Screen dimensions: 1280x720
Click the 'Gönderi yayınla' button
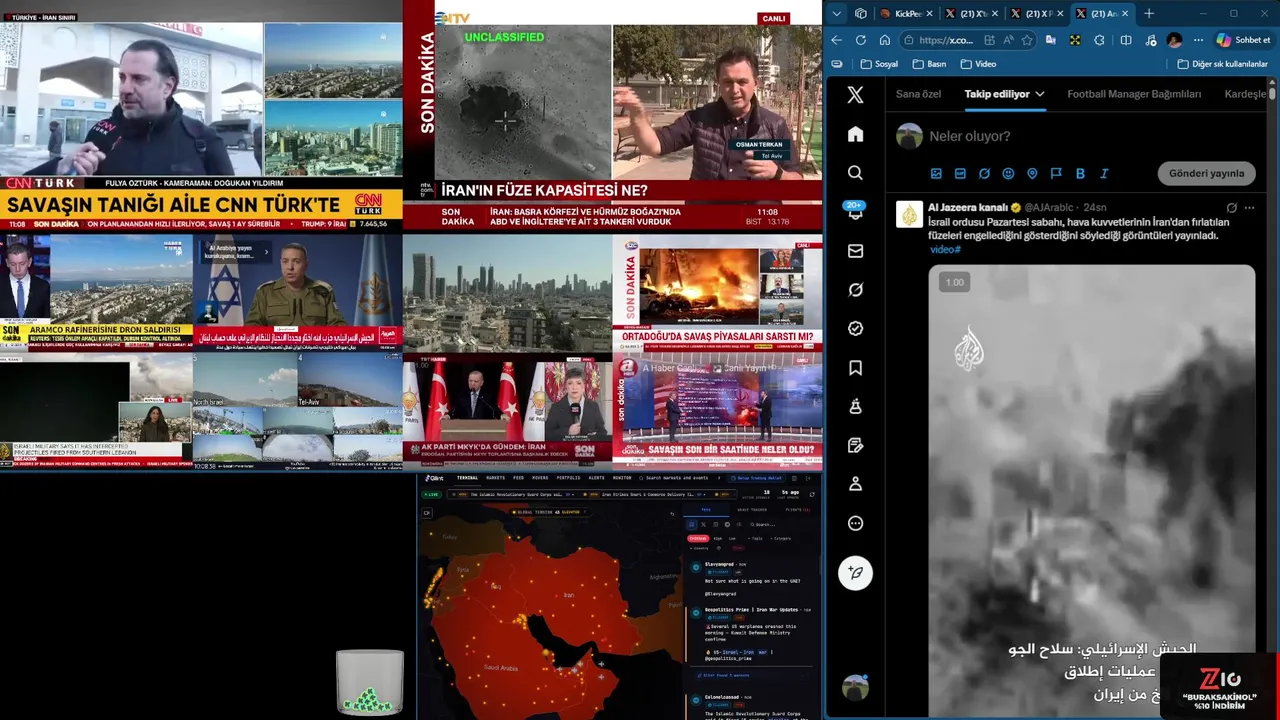(1206, 173)
